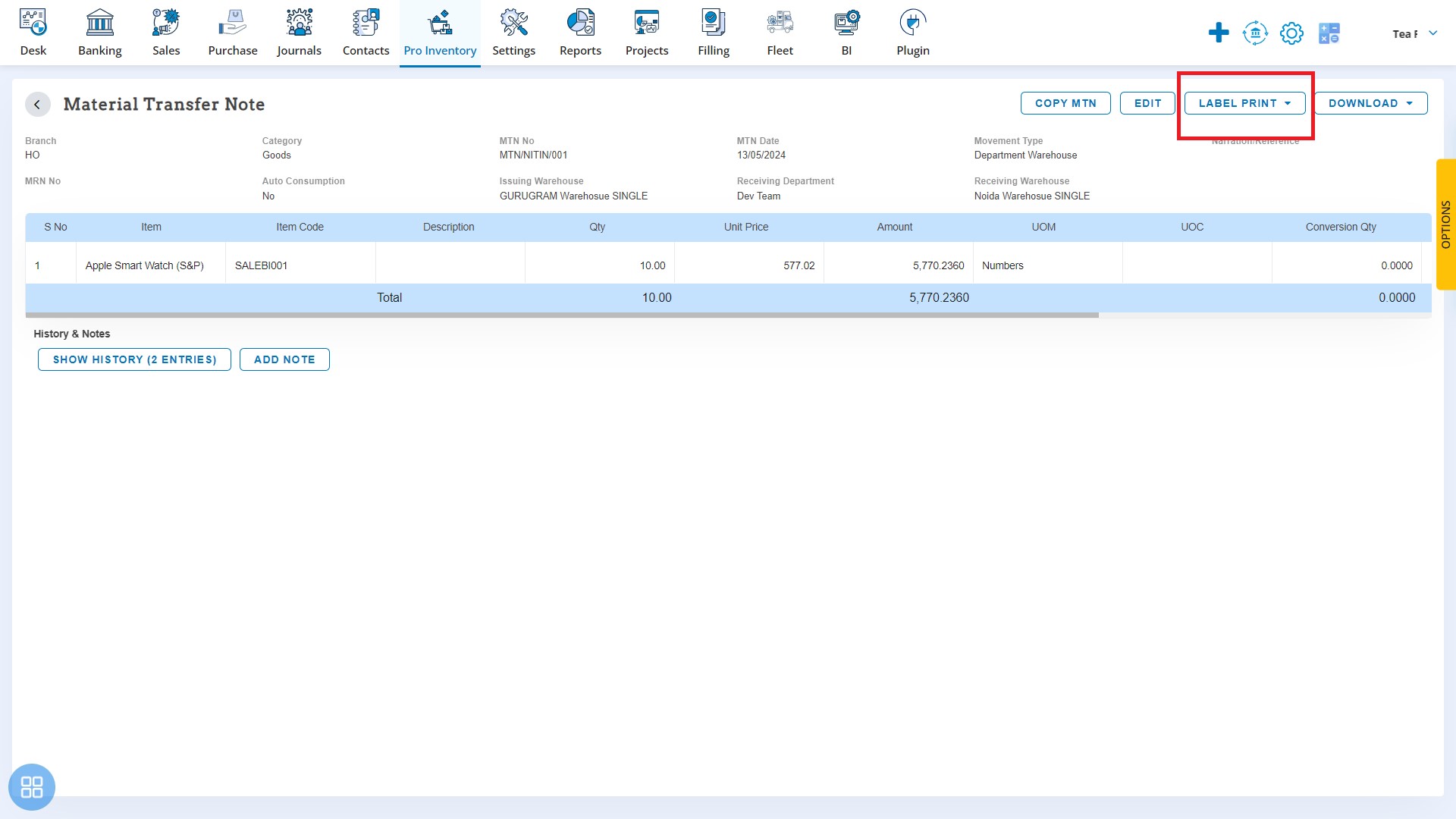Screen dimensions: 1456x819
Task: Open the Banking module
Action: point(100,32)
